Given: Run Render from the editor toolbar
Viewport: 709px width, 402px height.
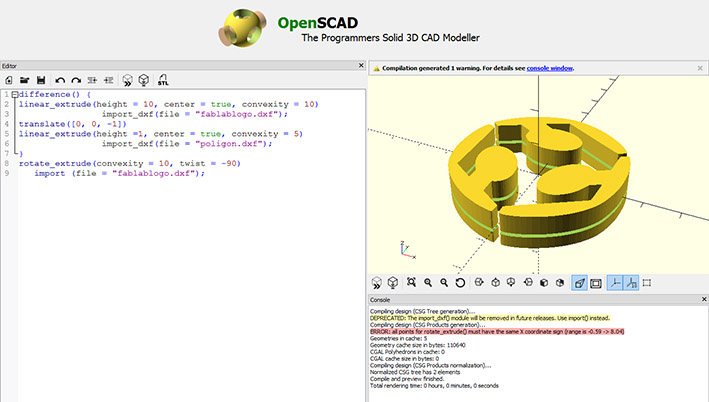Looking at the screenshot, I should pyautogui.click(x=144, y=80).
